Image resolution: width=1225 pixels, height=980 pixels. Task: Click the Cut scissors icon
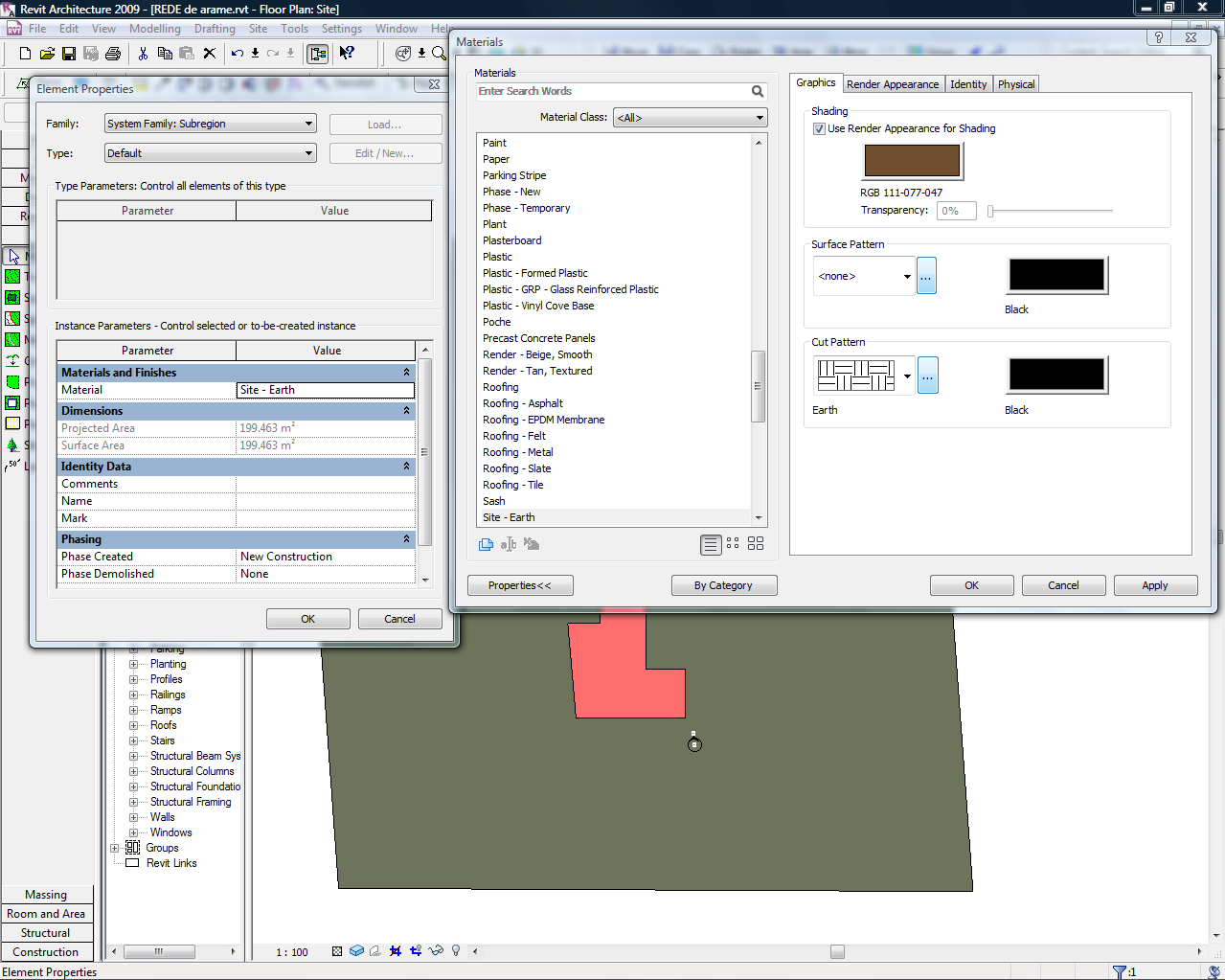pyautogui.click(x=143, y=54)
